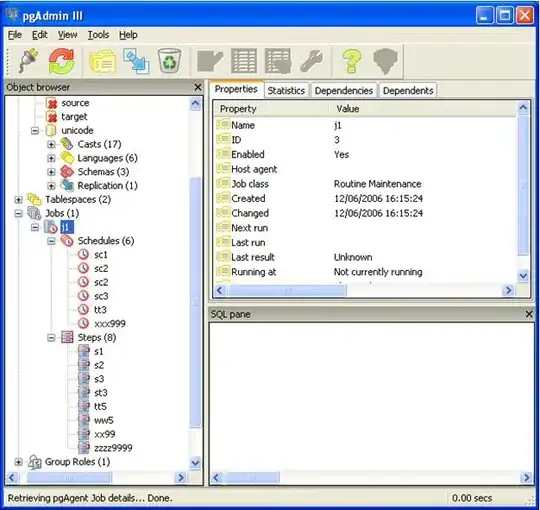Screen dimensions: 540x510
Task: Open the Tools menu
Action: 98,35
